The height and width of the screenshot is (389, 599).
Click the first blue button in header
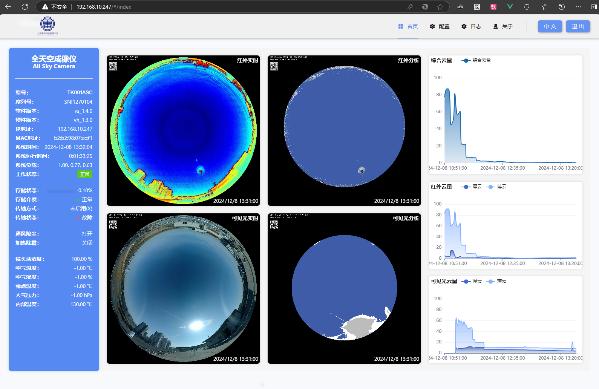550,26
